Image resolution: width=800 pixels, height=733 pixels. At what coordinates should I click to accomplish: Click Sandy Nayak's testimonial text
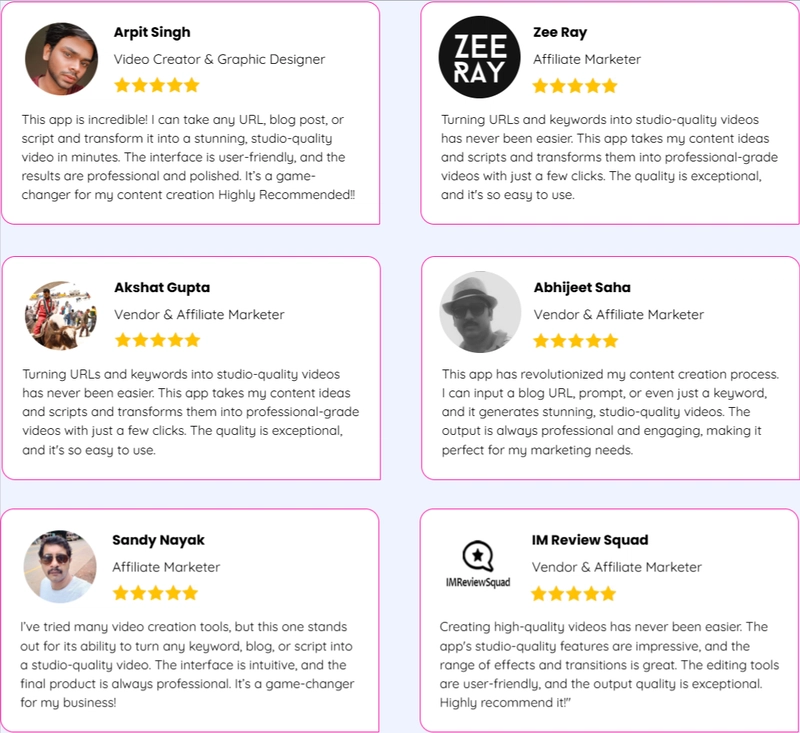(x=187, y=665)
